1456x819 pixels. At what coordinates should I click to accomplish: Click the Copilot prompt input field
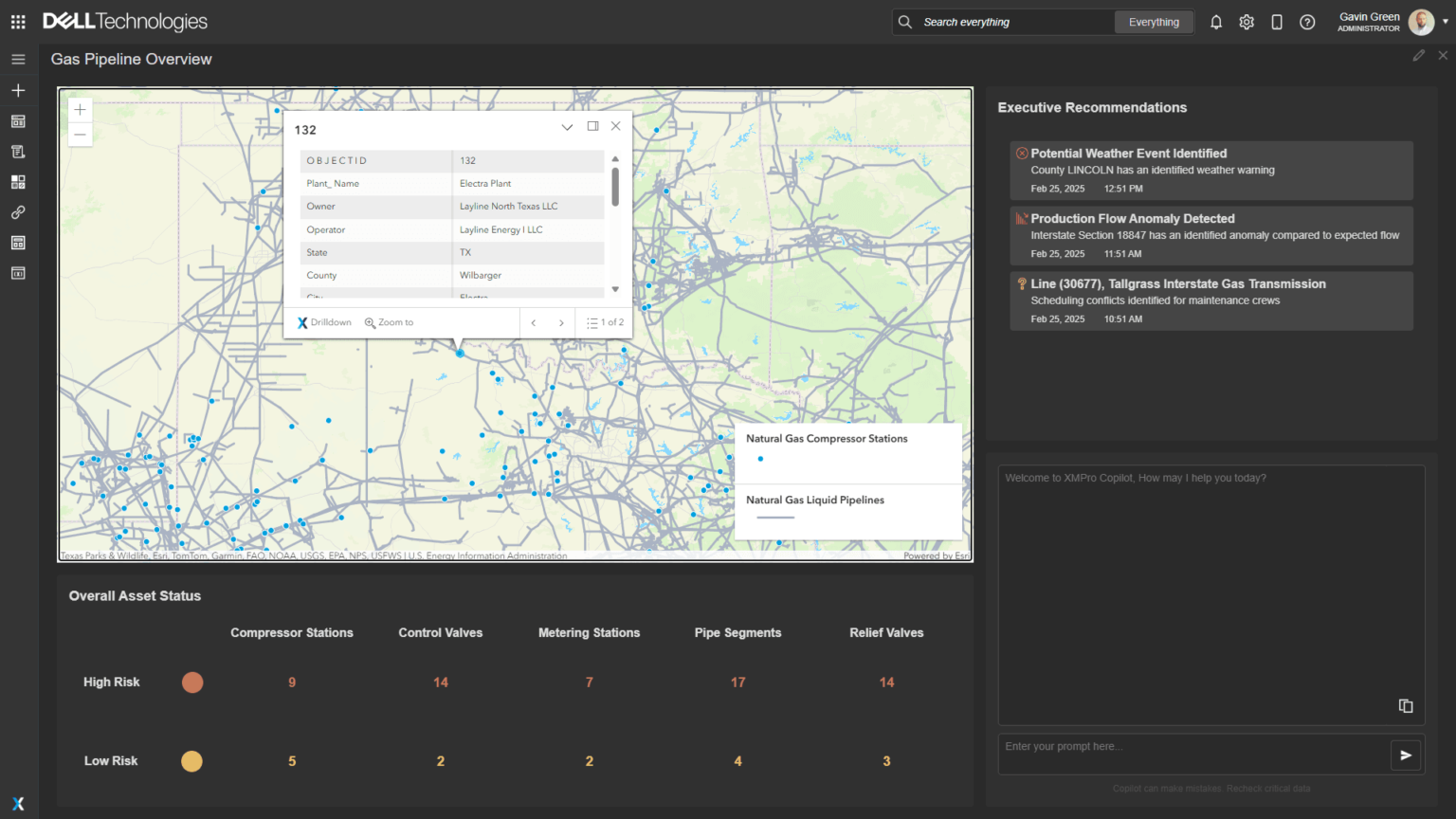click(x=1192, y=754)
